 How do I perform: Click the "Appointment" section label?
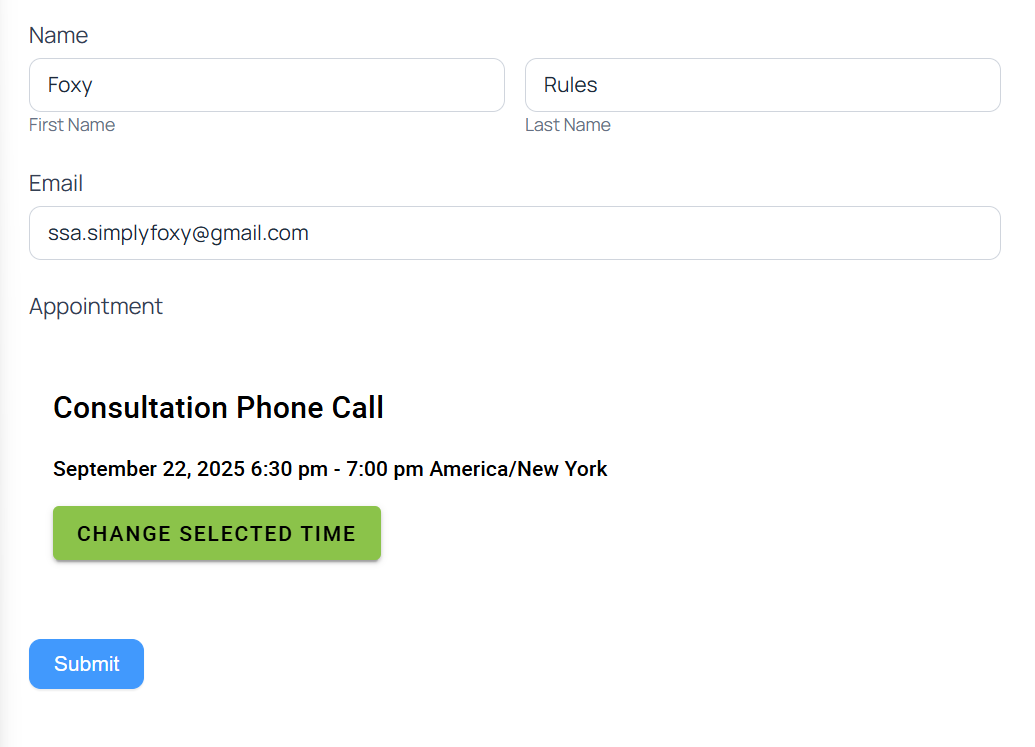coord(96,306)
